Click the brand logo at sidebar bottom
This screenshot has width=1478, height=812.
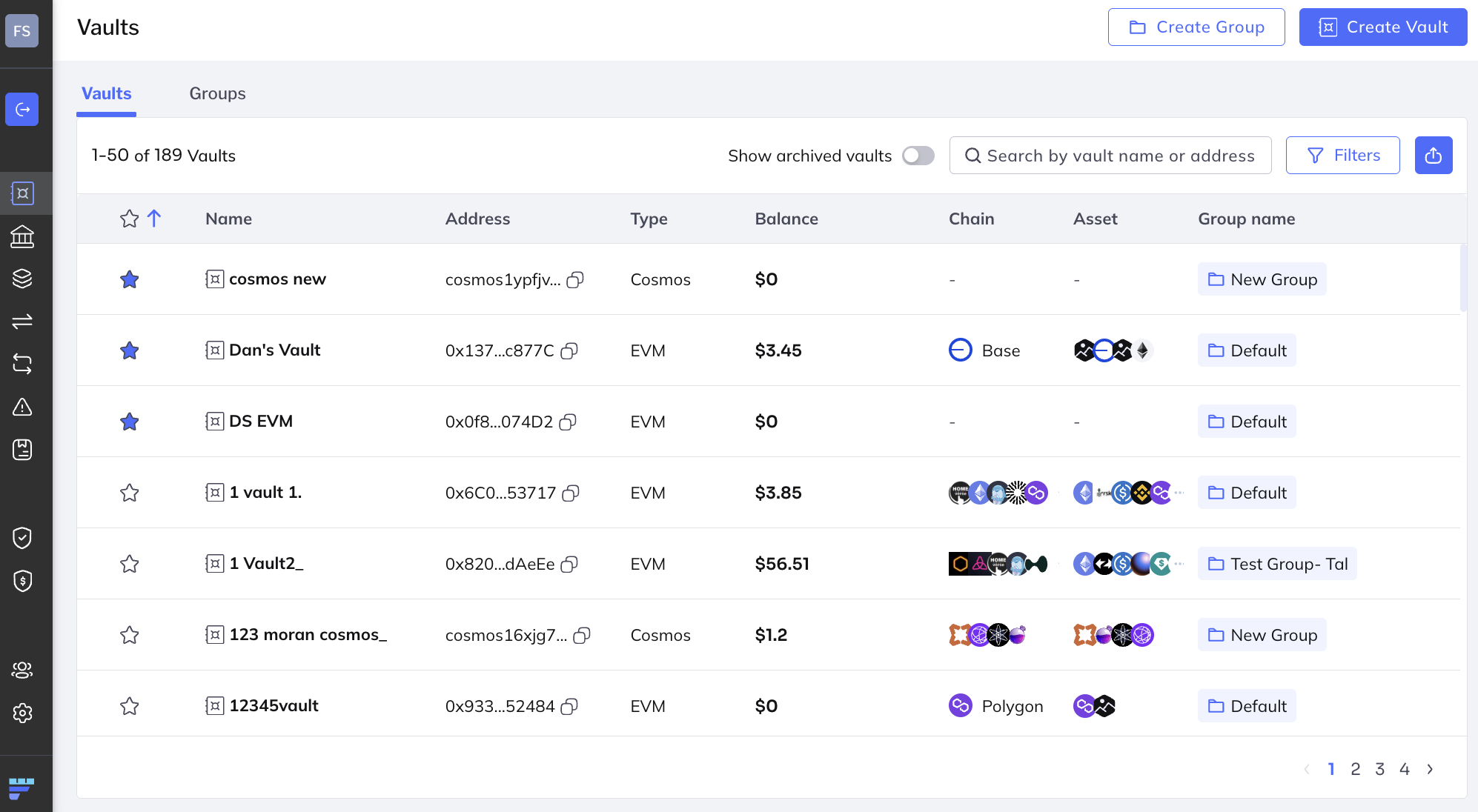pyautogui.click(x=21, y=788)
